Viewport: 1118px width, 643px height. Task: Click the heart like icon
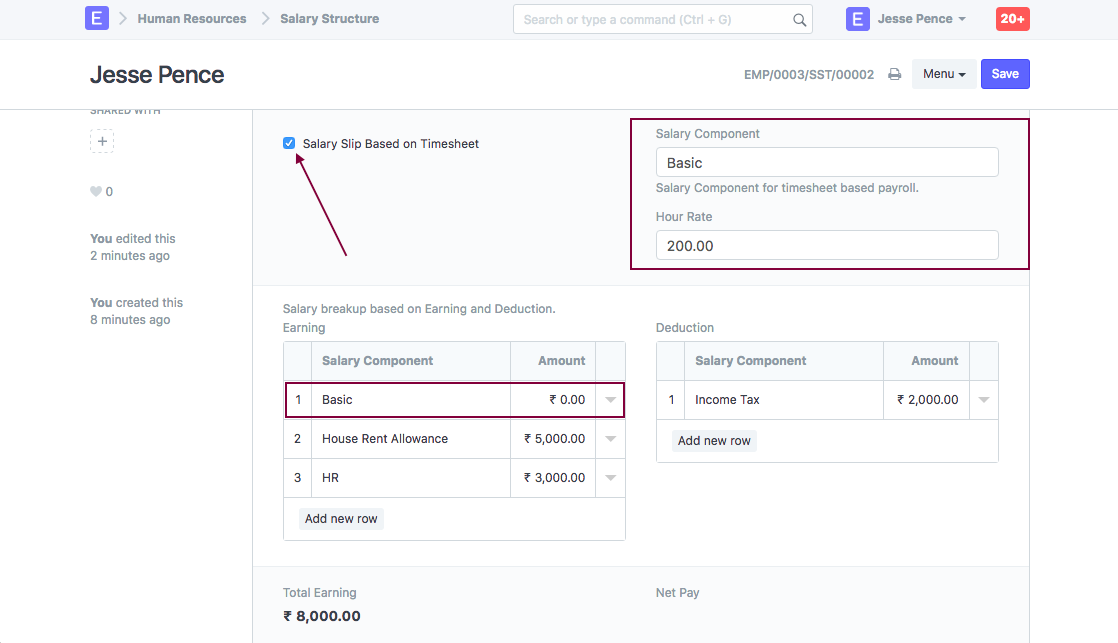click(x=96, y=192)
